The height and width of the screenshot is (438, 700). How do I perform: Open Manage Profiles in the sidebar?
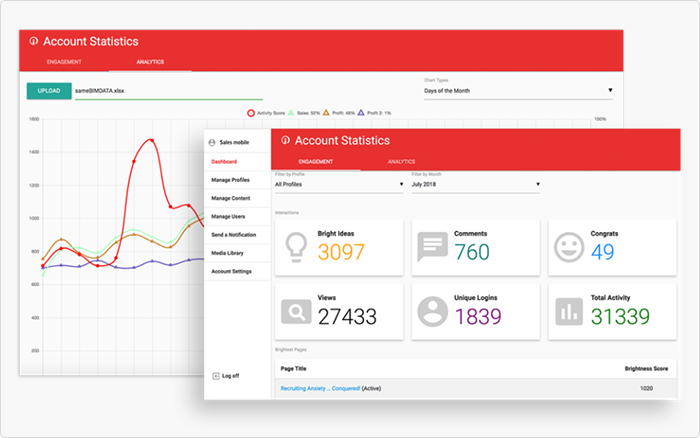[x=230, y=180]
